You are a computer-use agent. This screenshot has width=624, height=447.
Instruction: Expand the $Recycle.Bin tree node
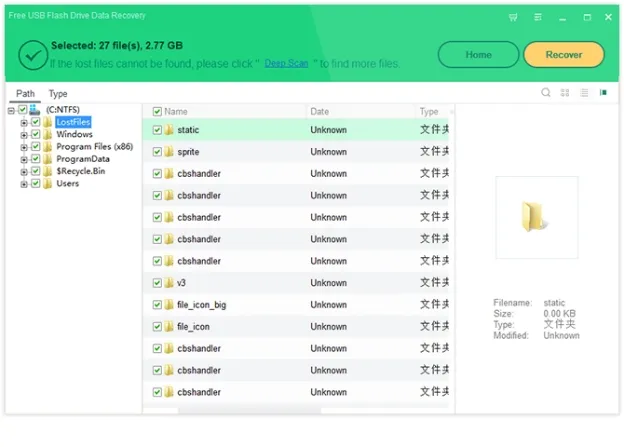click(24, 172)
